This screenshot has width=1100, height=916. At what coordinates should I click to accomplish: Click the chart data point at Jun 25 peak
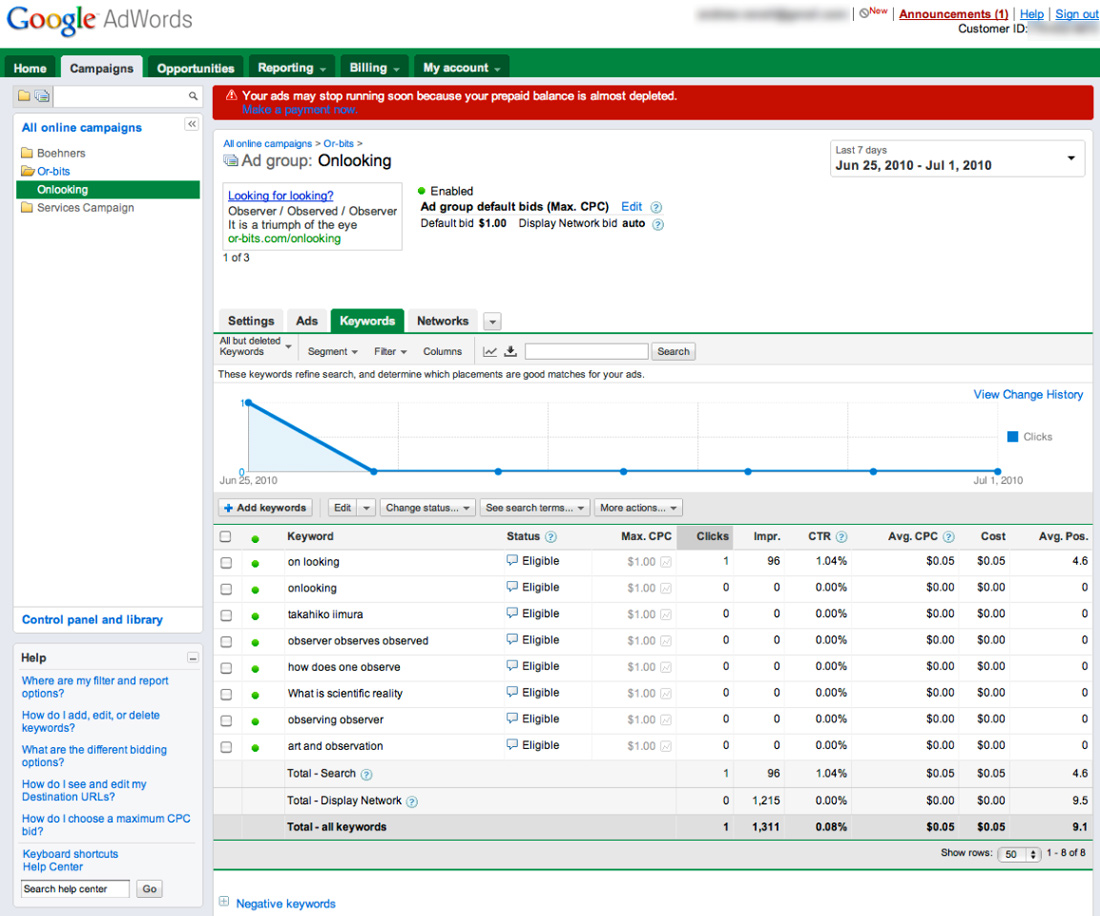point(248,403)
